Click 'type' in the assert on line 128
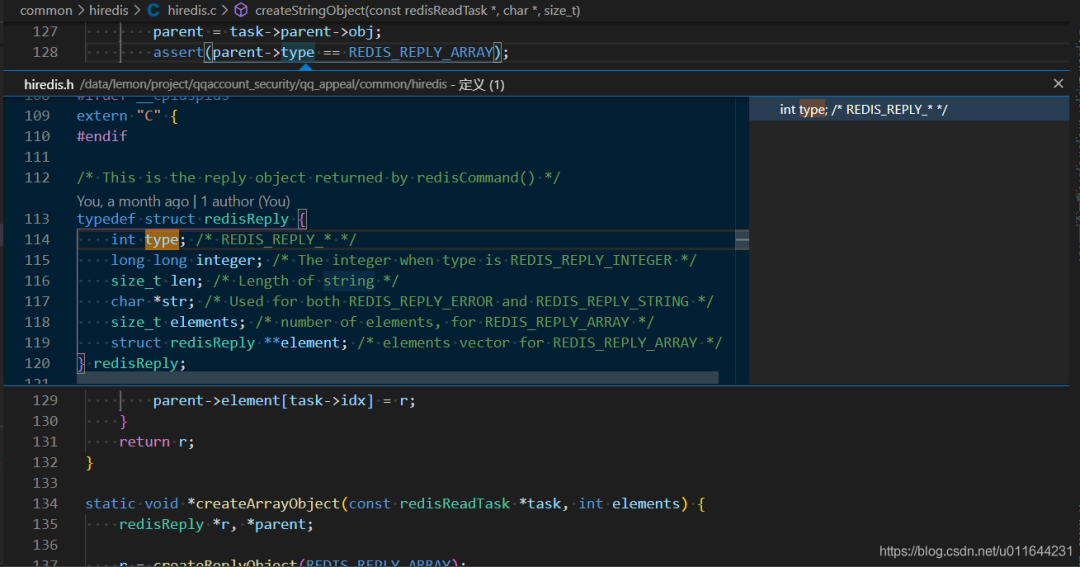Image resolution: width=1080 pixels, height=567 pixels. point(297,52)
